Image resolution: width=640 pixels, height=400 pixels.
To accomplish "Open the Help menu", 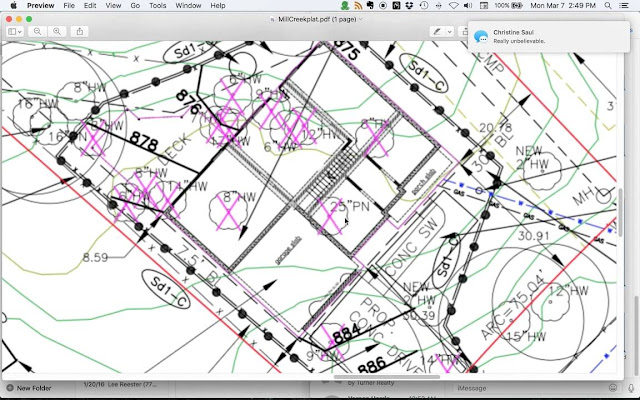I will point(218,5).
